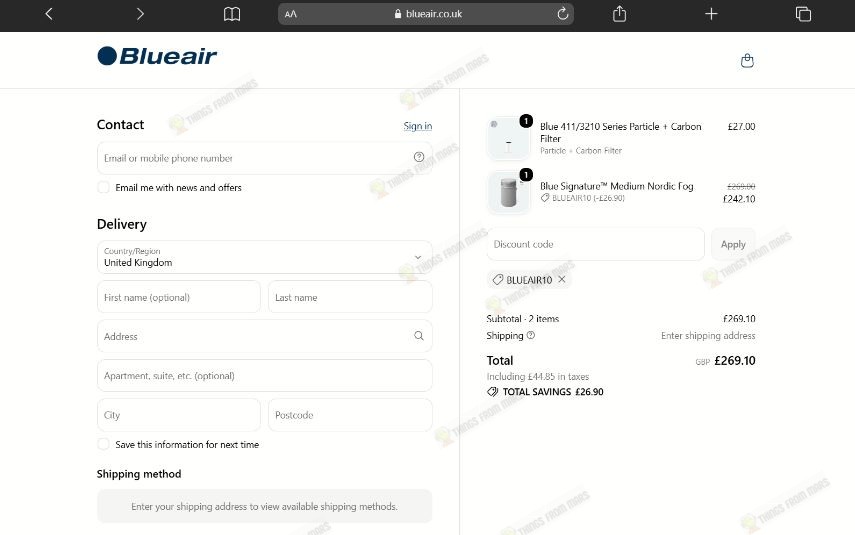855x535 pixels.
Task: Click the First name (optional) field
Action: (x=179, y=297)
